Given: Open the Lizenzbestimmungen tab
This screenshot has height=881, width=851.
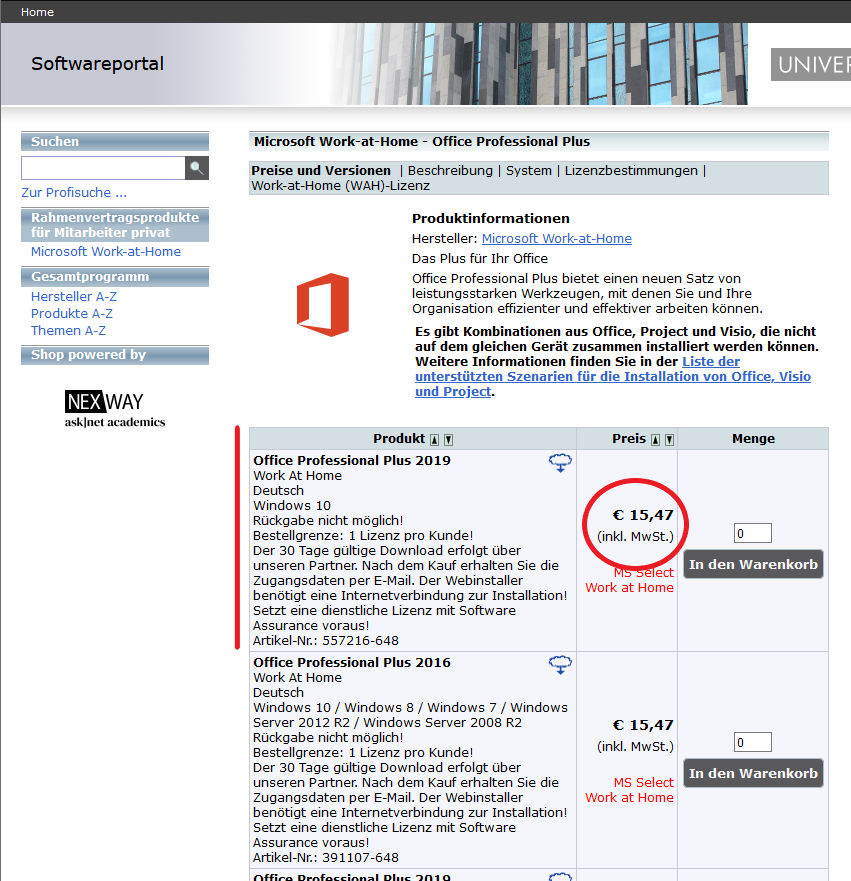Looking at the screenshot, I should click(x=631, y=171).
